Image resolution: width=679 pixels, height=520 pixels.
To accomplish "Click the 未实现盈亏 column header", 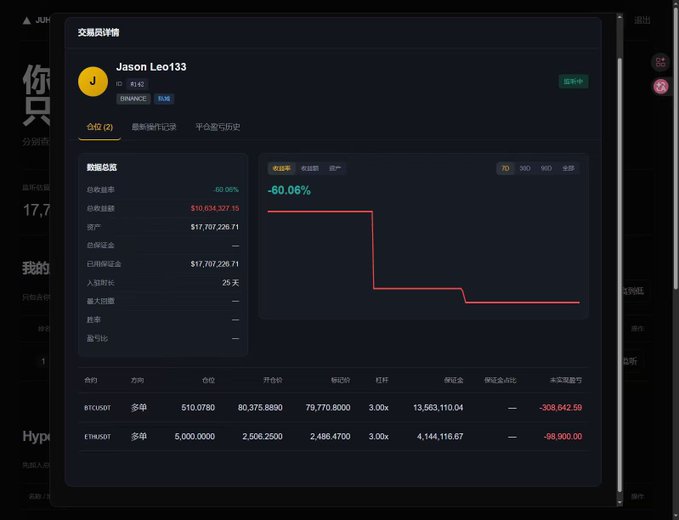I will tap(566, 380).
